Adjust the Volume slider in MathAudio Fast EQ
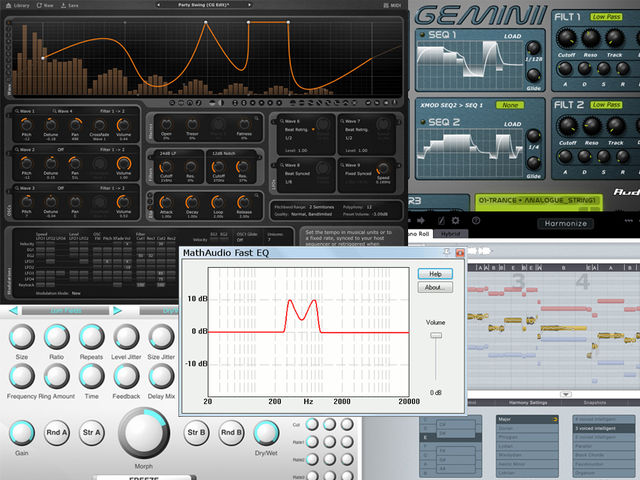 click(436, 335)
